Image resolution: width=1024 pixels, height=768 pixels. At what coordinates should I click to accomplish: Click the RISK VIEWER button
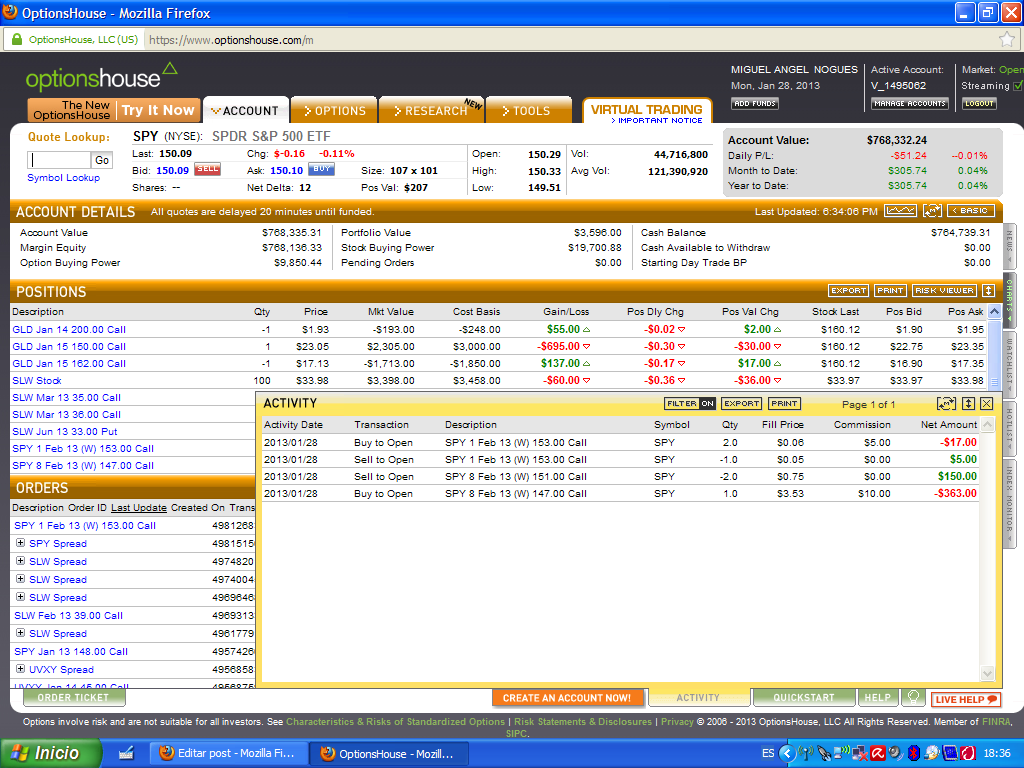pyautogui.click(x=944, y=290)
